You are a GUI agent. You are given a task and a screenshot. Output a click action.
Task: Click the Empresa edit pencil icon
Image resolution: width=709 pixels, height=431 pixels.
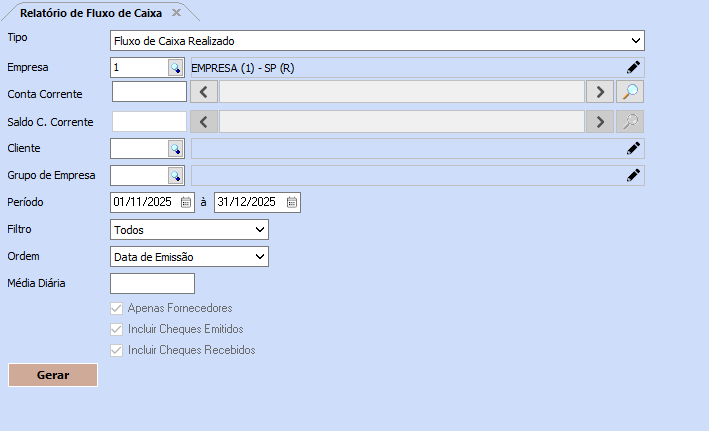632,67
